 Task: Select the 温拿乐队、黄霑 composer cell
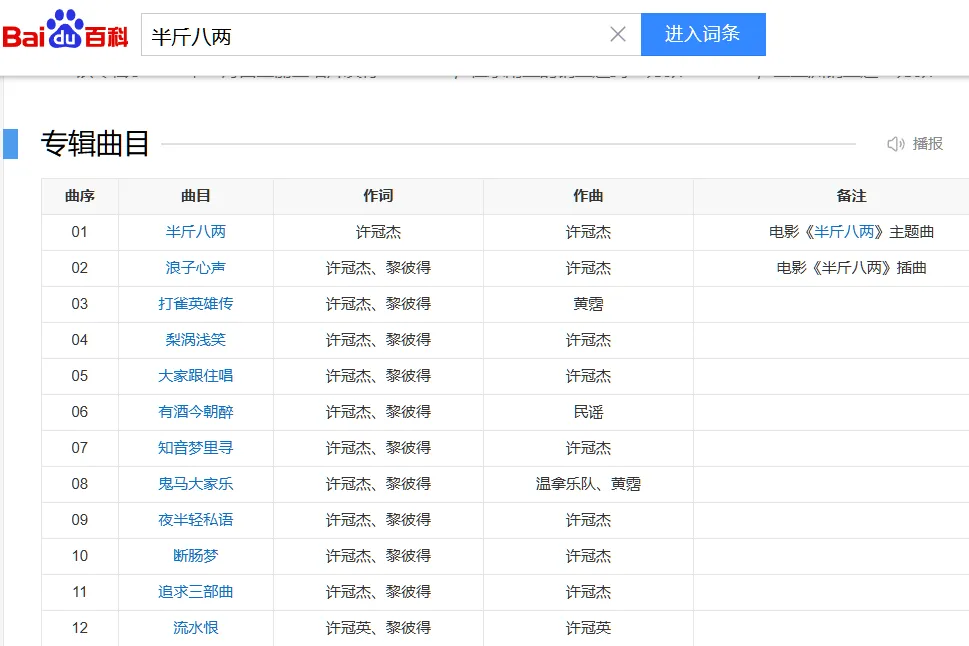pos(588,483)
